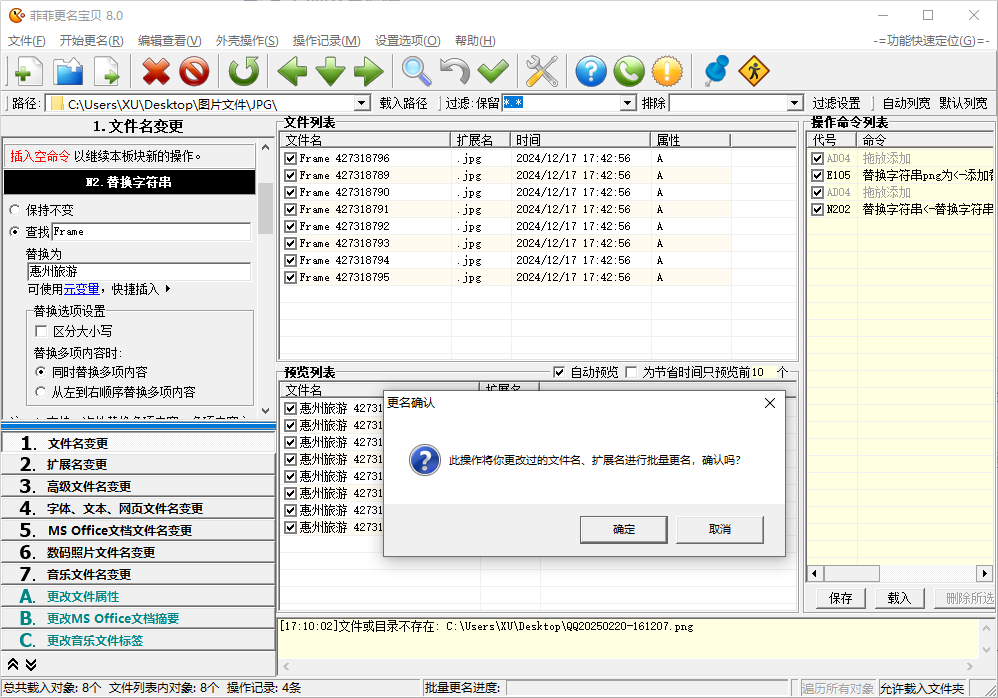Enable the 区分大小写 checkbox

click(42, 331)
